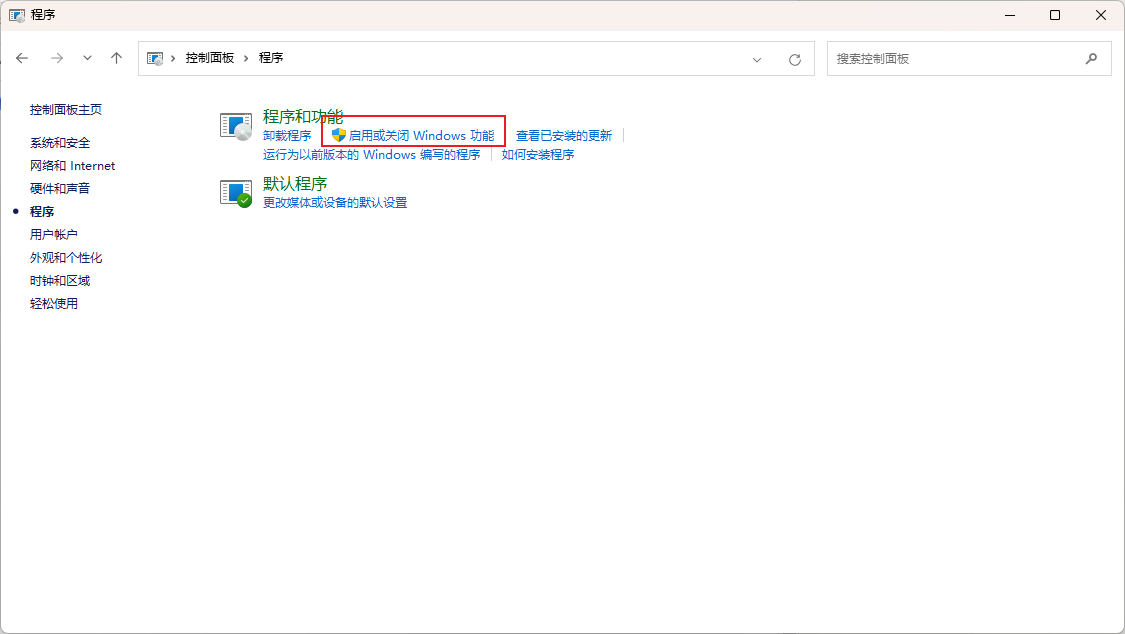This screenshot has height=634, width=1125.
Task: Click the window title bar icon
Action: click(17, 15)
